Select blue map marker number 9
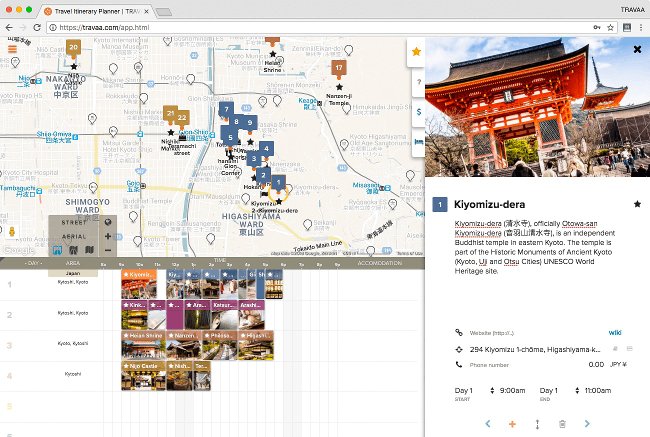650x437 pixels. pyautogui.click(x=250, y=124)
